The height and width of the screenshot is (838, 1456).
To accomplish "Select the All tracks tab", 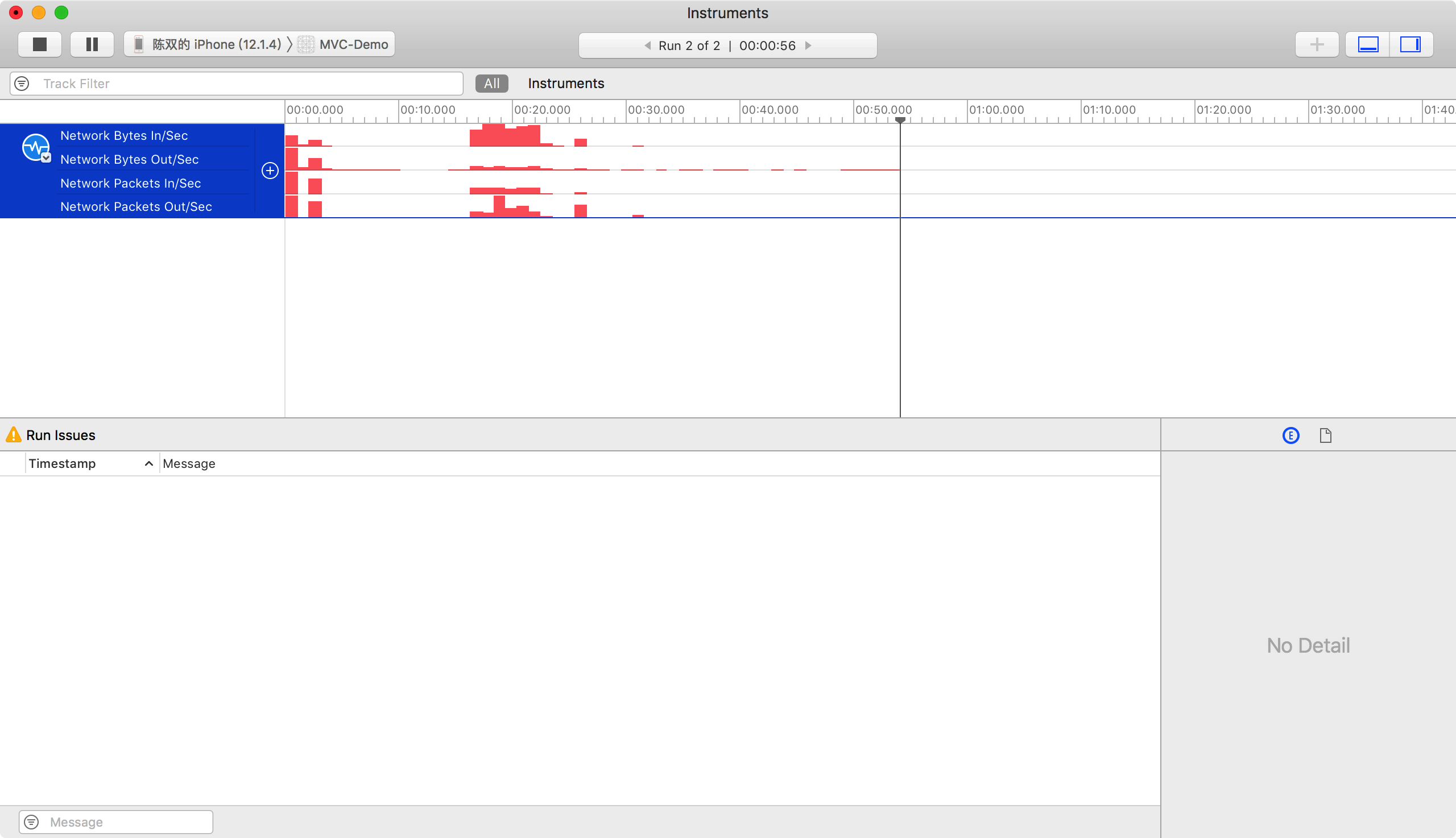I will tap(491, 84).
